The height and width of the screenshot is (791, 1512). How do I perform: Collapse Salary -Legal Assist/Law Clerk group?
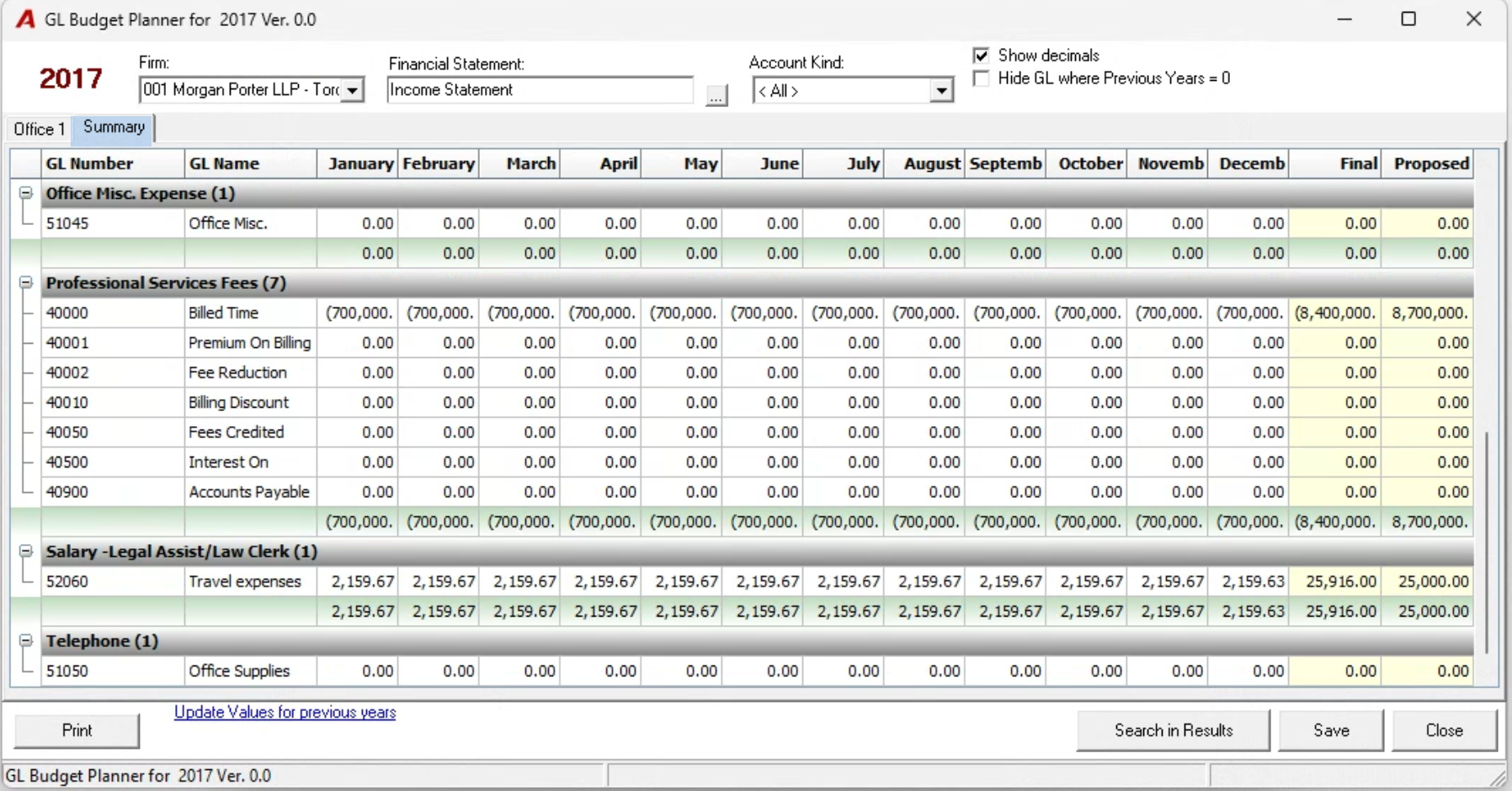point(26,551)
